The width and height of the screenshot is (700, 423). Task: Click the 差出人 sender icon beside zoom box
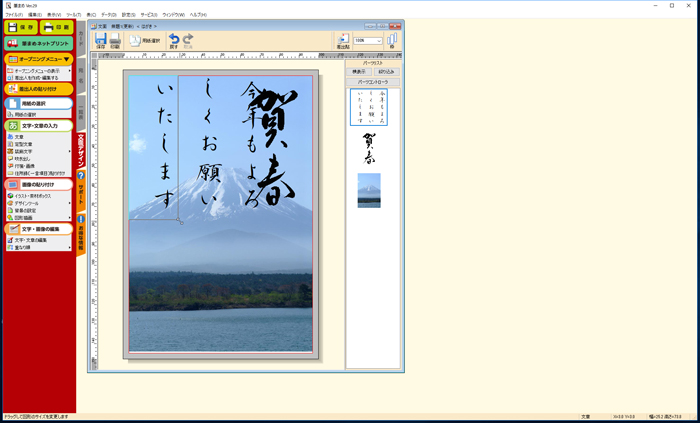click(x=342, y=40)
